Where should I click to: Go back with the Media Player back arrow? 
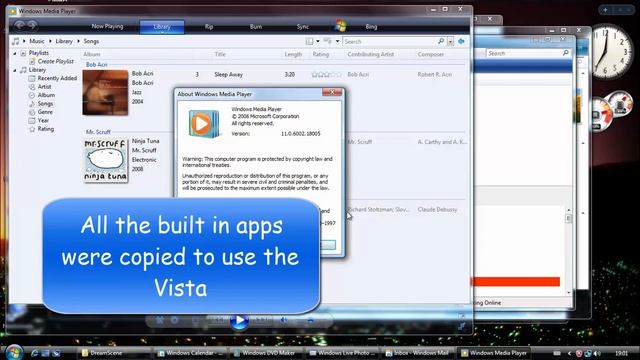coord(19,25)
